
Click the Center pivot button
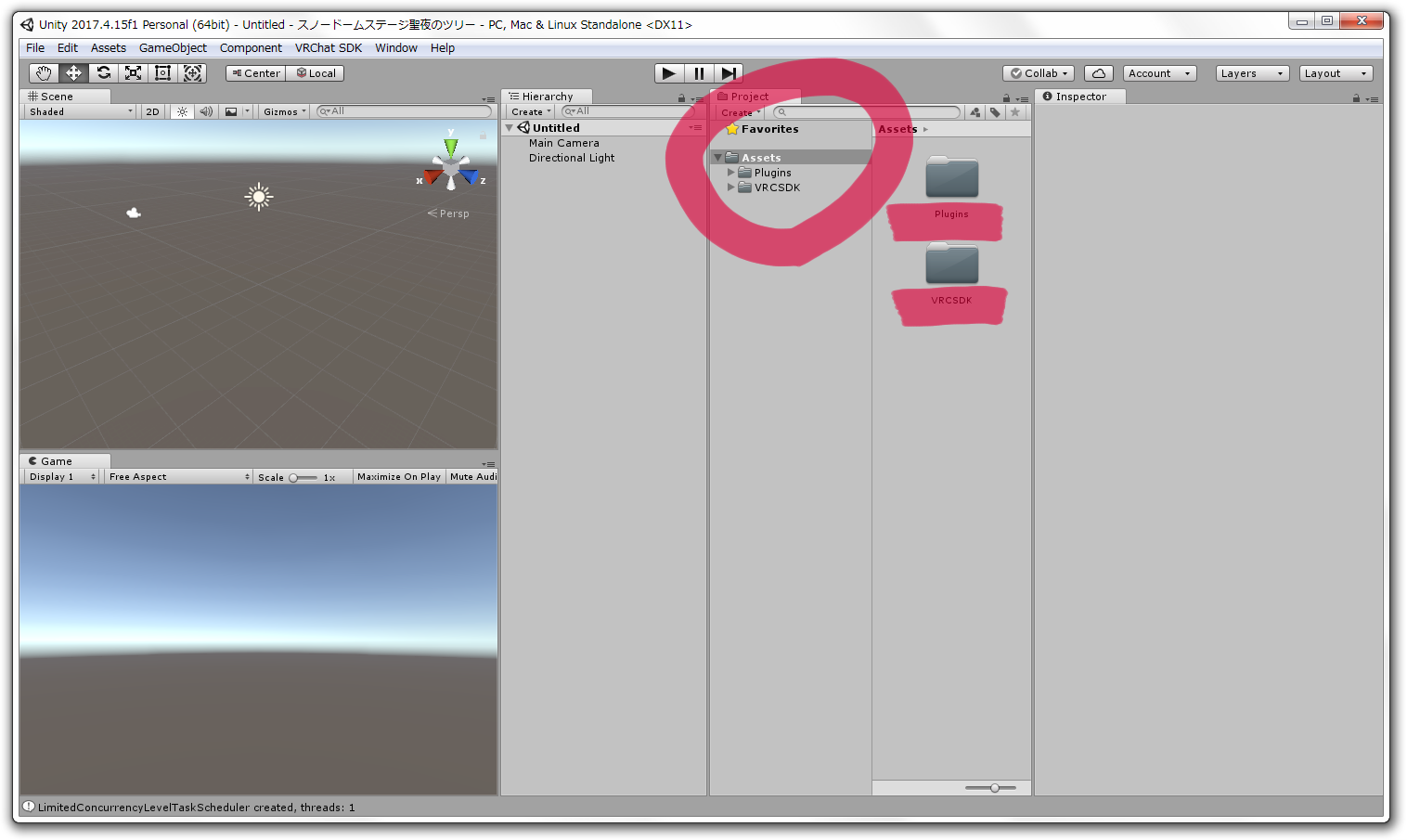(256, 73)
